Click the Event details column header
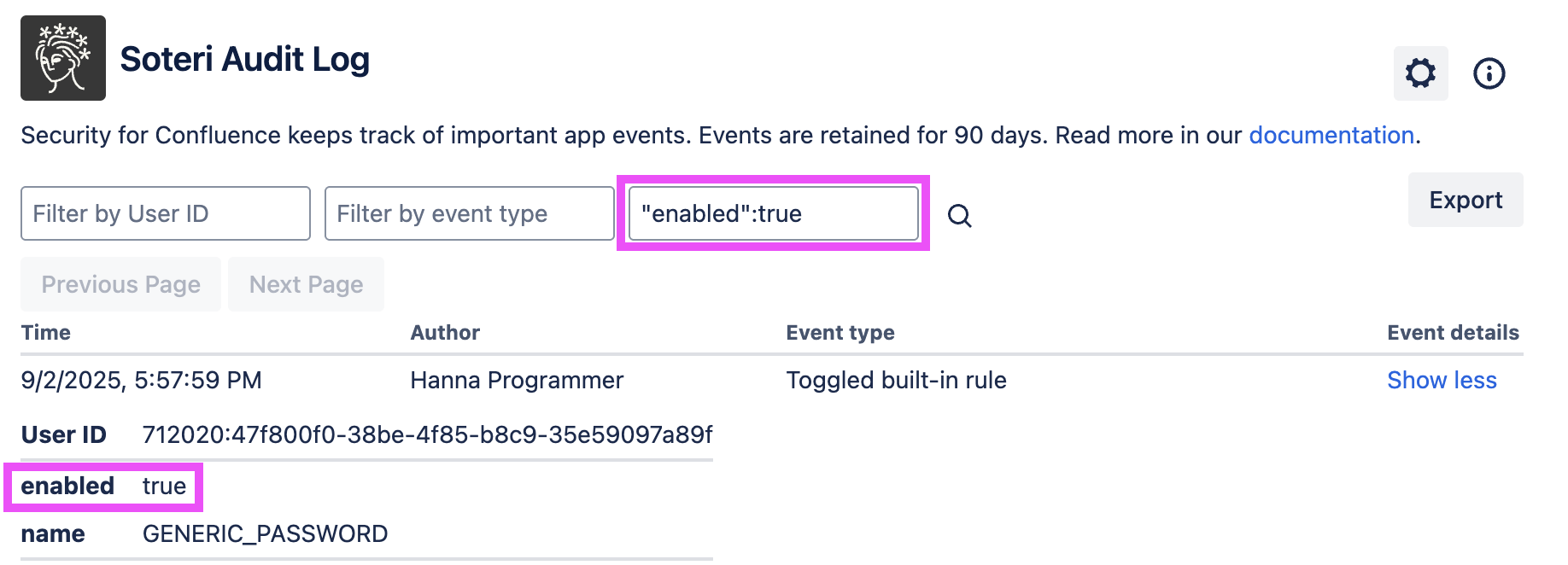The height and width of the screenshot is (565, 1568). click(x=1452, y=332)
